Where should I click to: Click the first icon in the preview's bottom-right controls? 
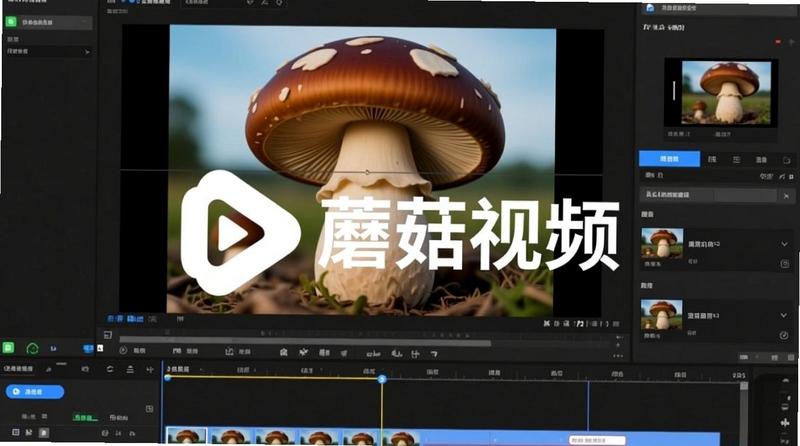[x=546, y=324]
